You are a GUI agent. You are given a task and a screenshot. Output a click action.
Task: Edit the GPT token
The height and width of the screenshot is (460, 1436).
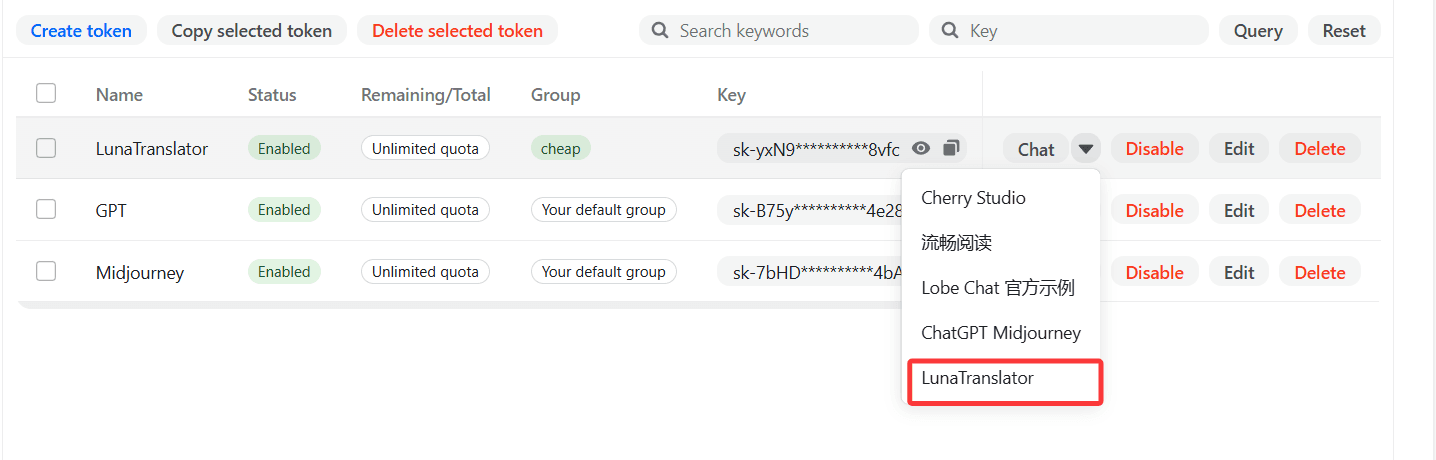(x=1238, y=210)
